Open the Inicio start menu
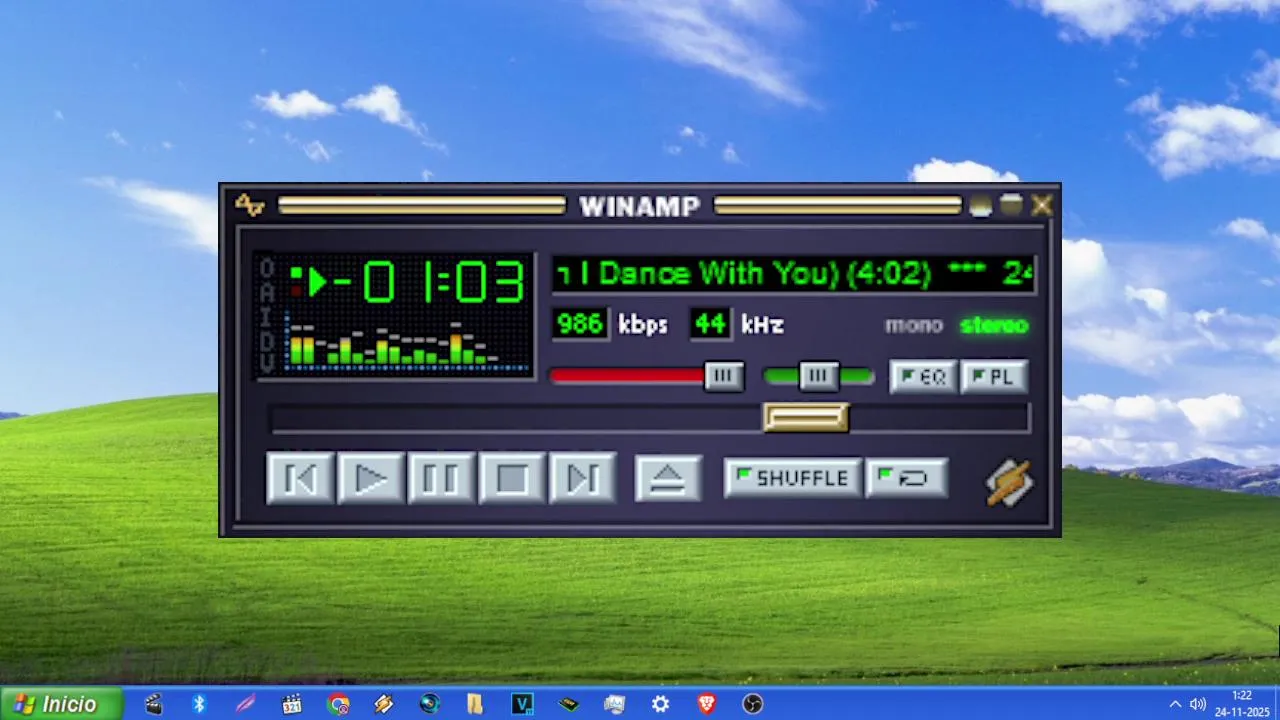 coord(60,704)
